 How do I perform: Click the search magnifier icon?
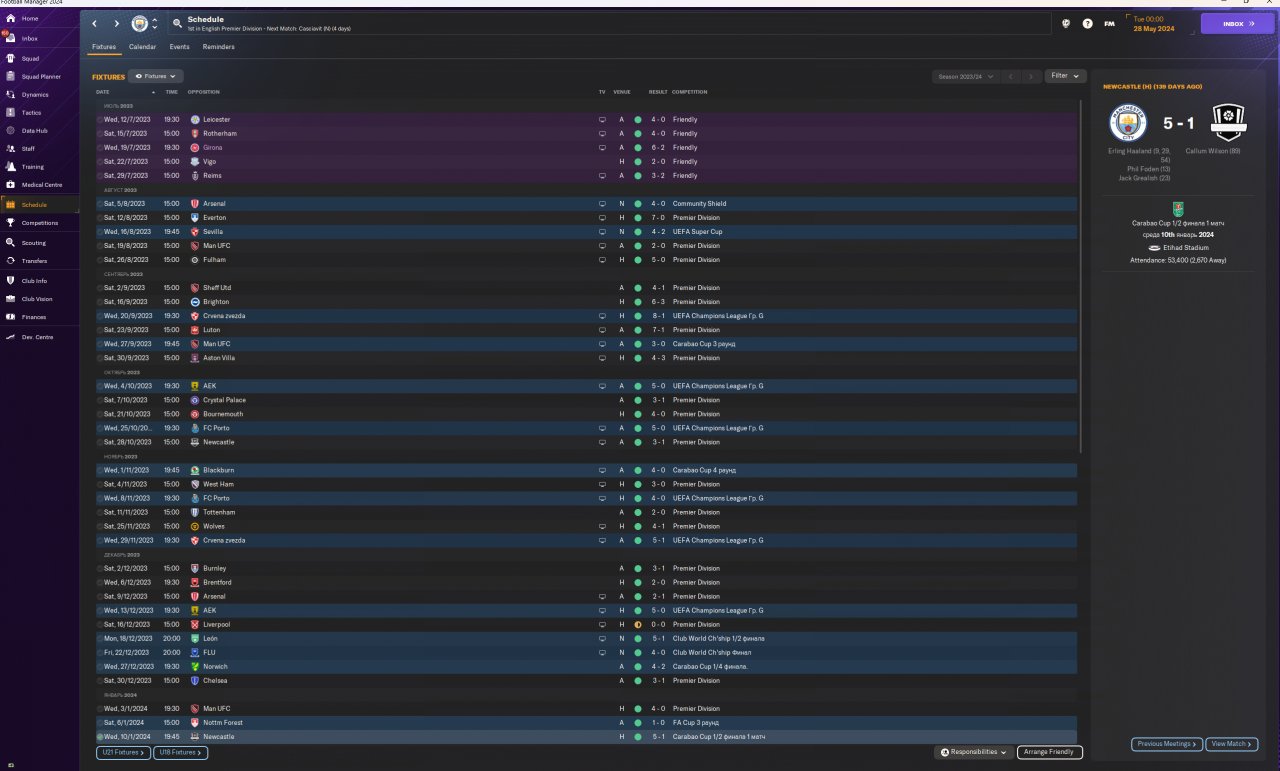pos(177,22)
